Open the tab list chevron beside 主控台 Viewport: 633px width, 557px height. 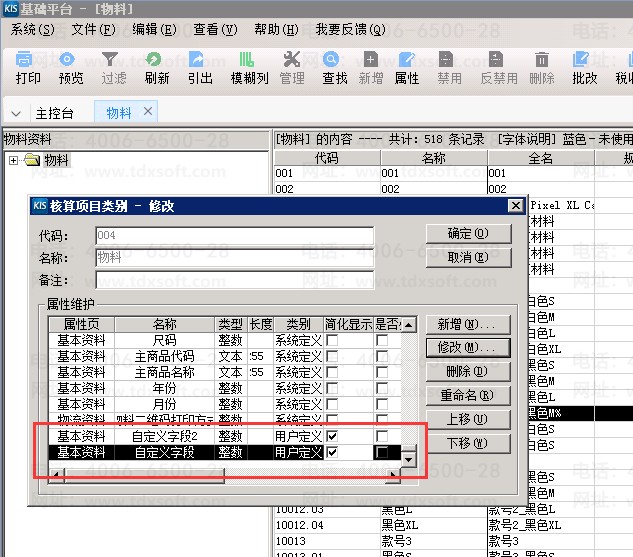click(x=16, y=113)
